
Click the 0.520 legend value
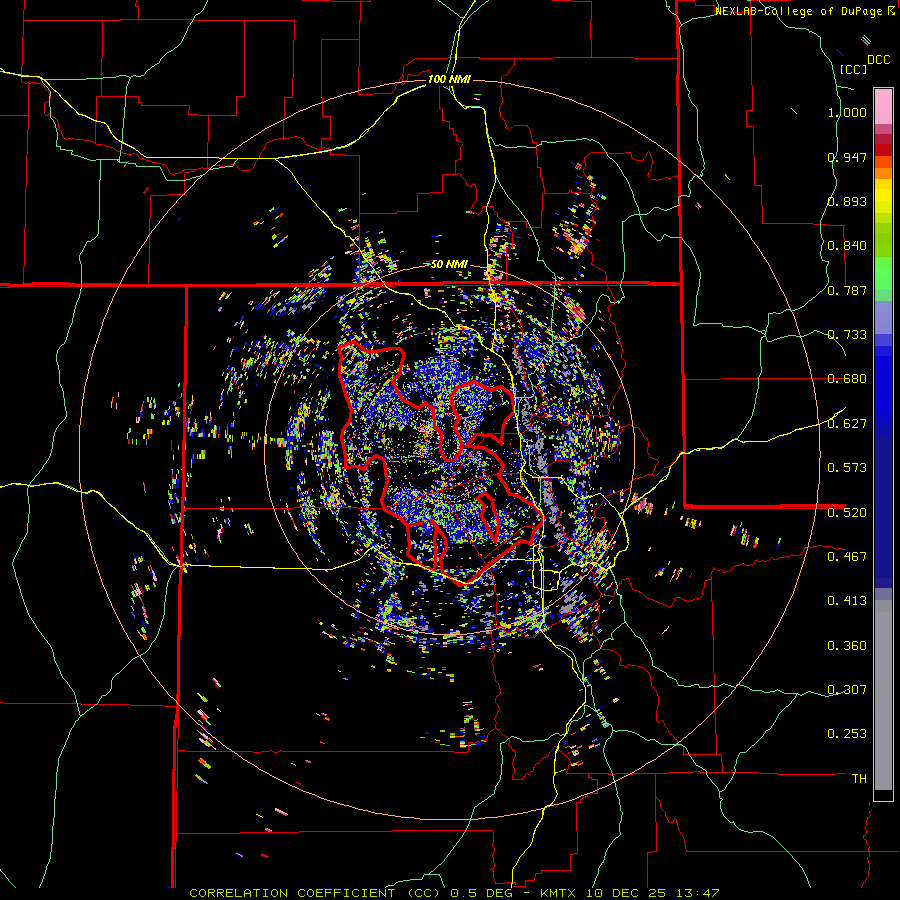847,512
